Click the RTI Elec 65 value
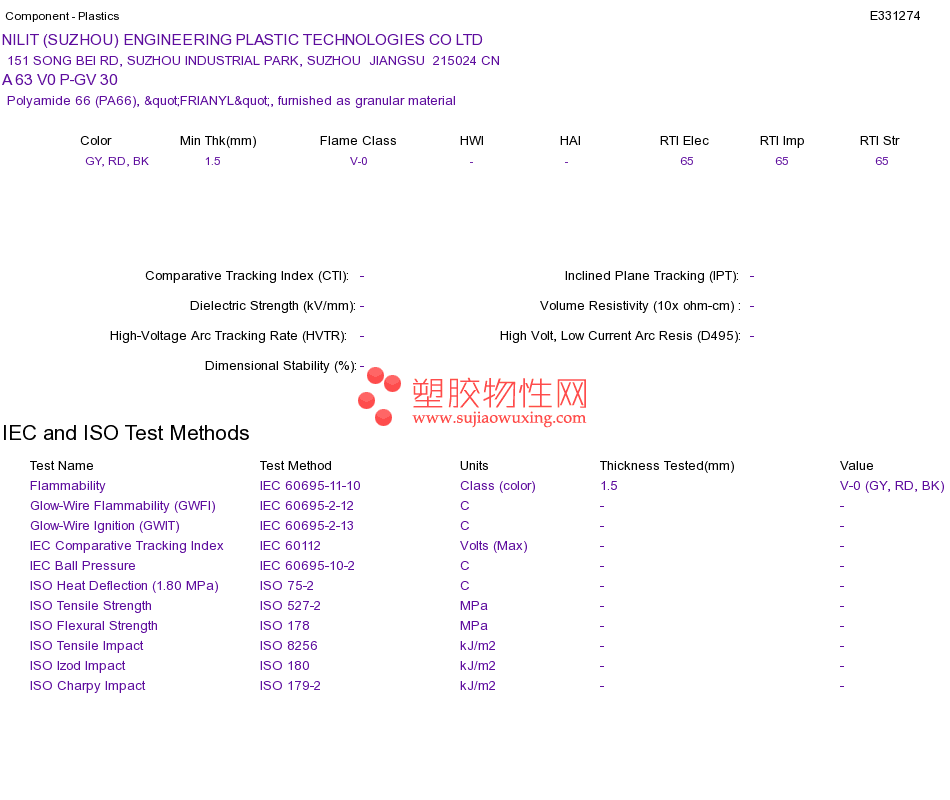 tap(686, 161)
